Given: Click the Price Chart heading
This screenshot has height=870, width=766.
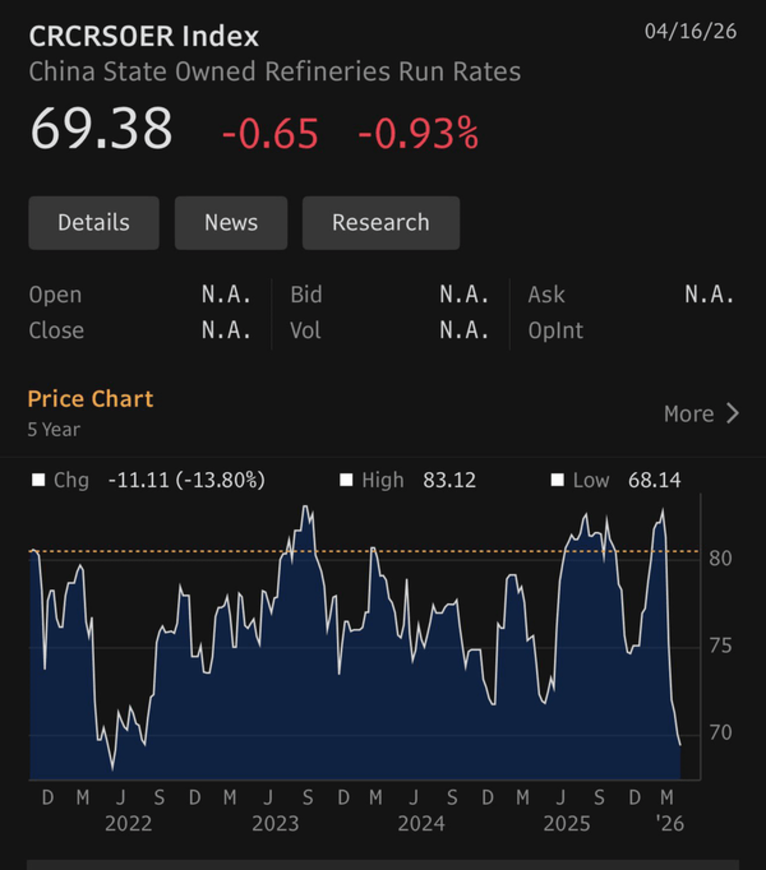Looking at the screenshot, I should click(90, 399).
